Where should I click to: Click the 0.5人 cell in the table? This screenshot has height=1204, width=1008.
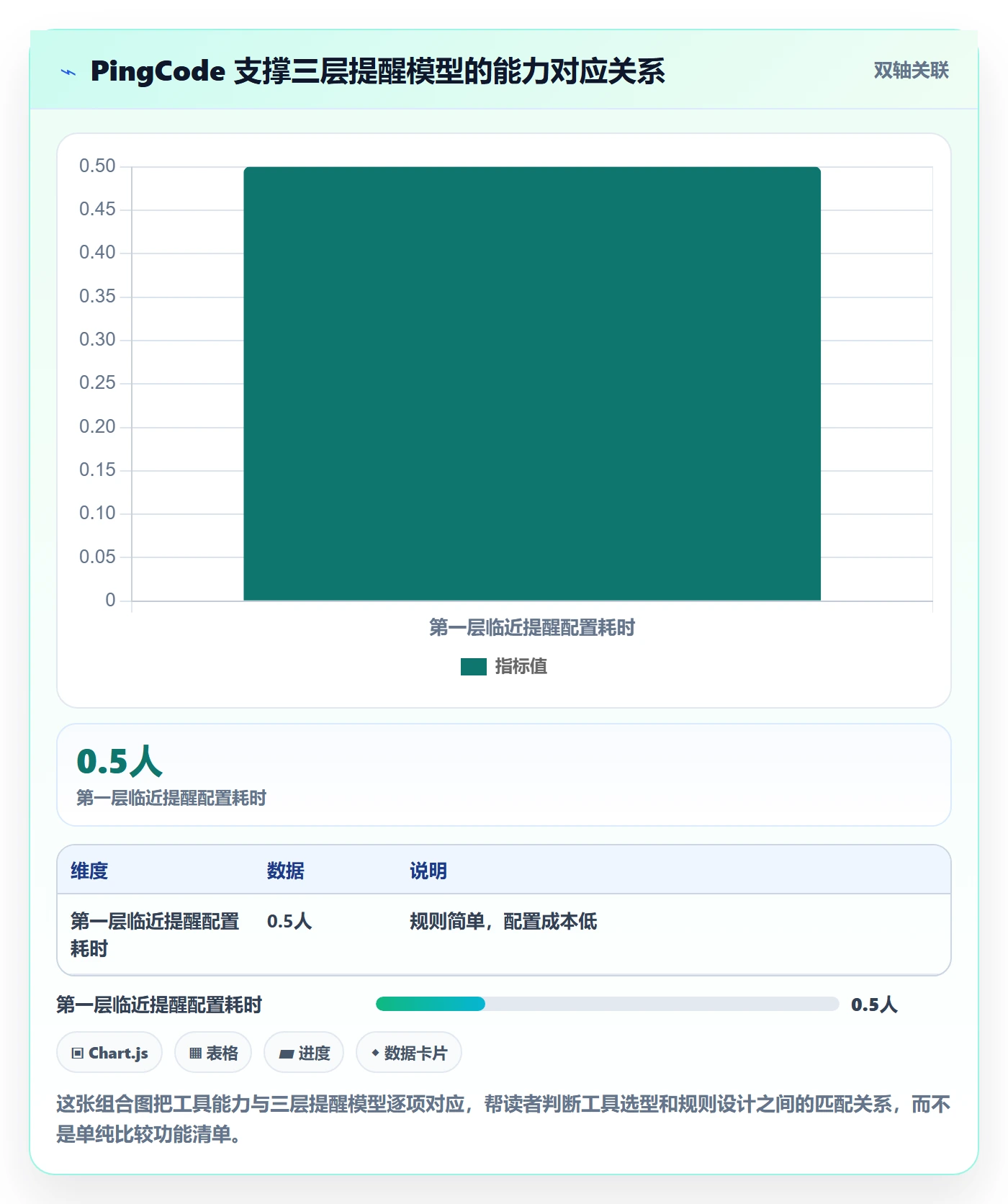pyautogui.click(x=289, y=921)
